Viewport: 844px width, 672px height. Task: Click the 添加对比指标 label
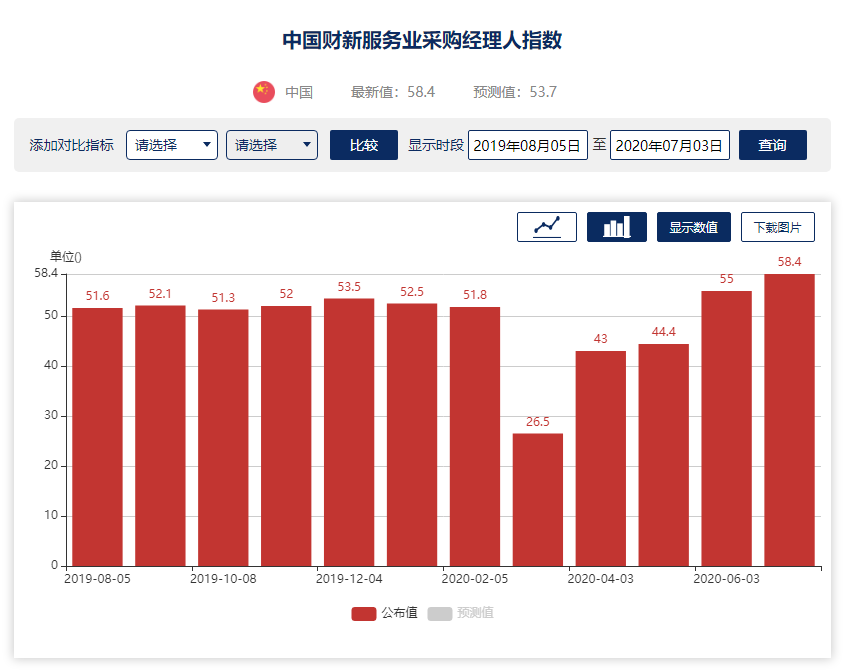click(72, 145)
